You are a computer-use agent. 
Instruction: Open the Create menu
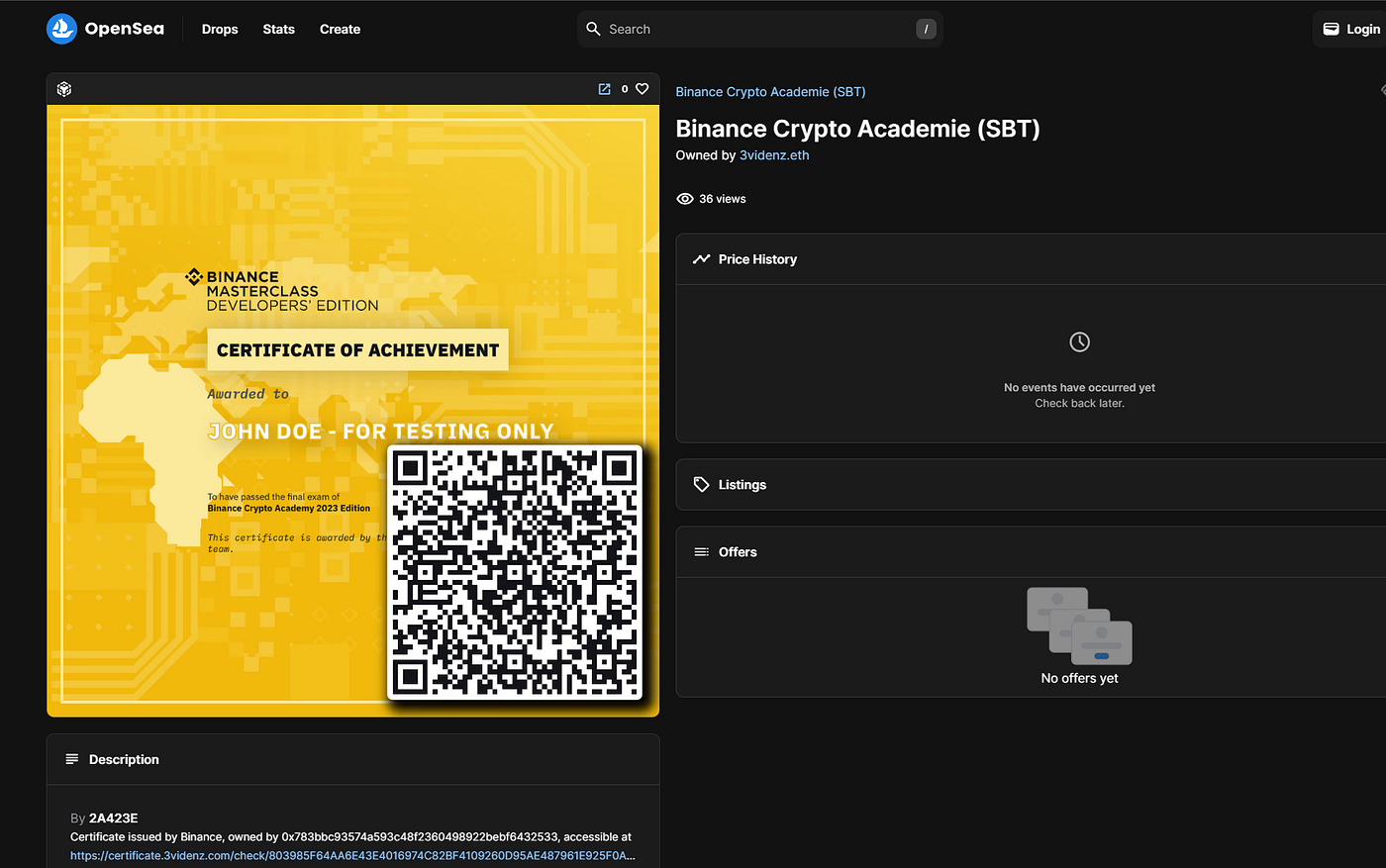coord(340,30)
